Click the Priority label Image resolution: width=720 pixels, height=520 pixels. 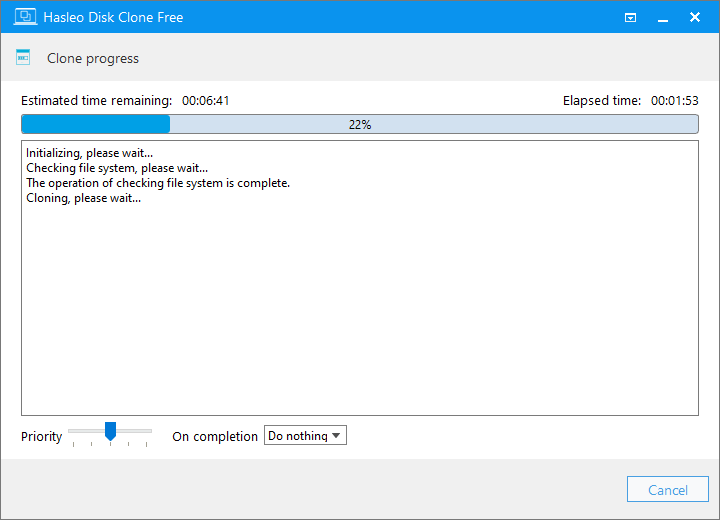[41, 436]
